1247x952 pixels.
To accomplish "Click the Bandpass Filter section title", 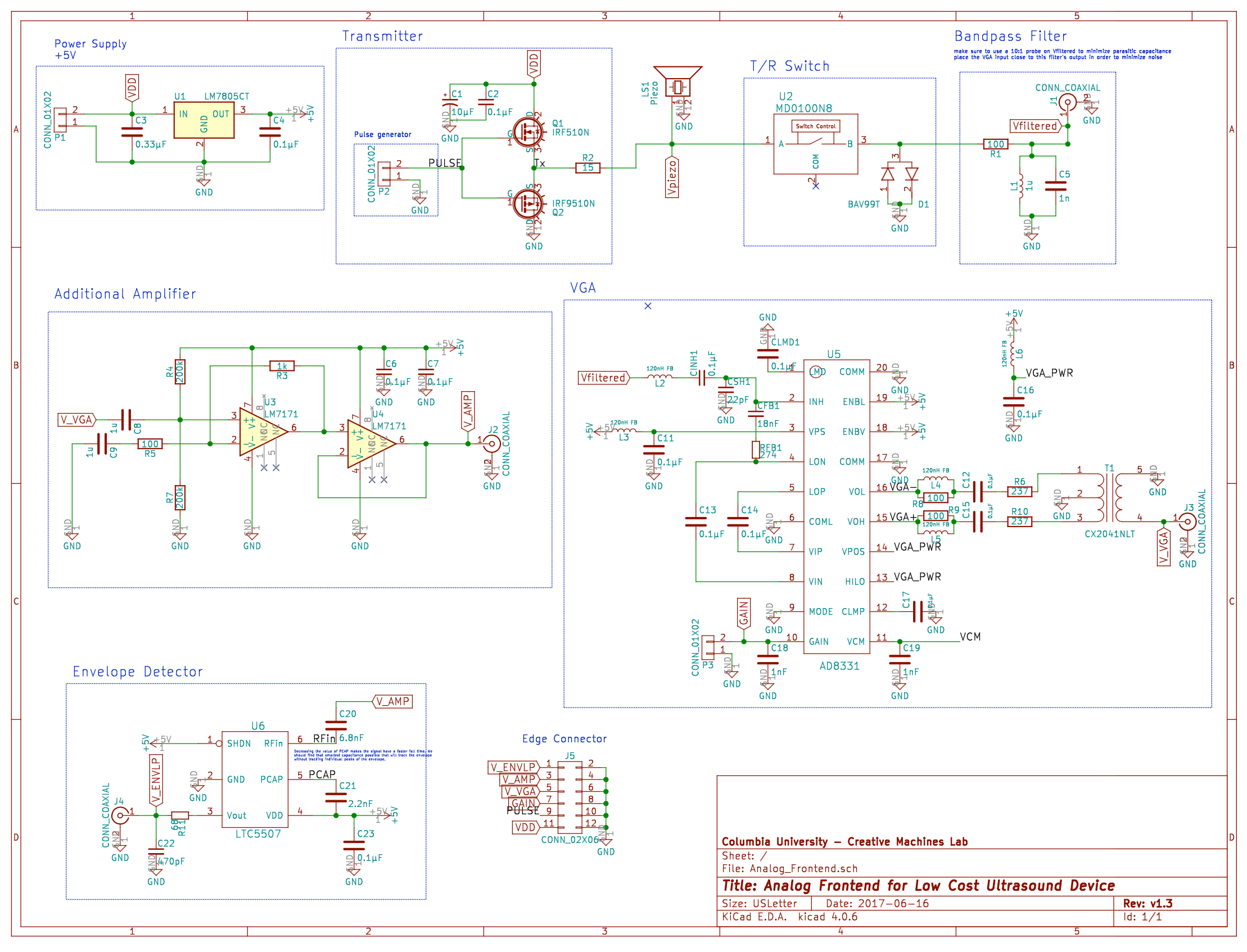I will pyautogui.click(x=1011, y=37).
